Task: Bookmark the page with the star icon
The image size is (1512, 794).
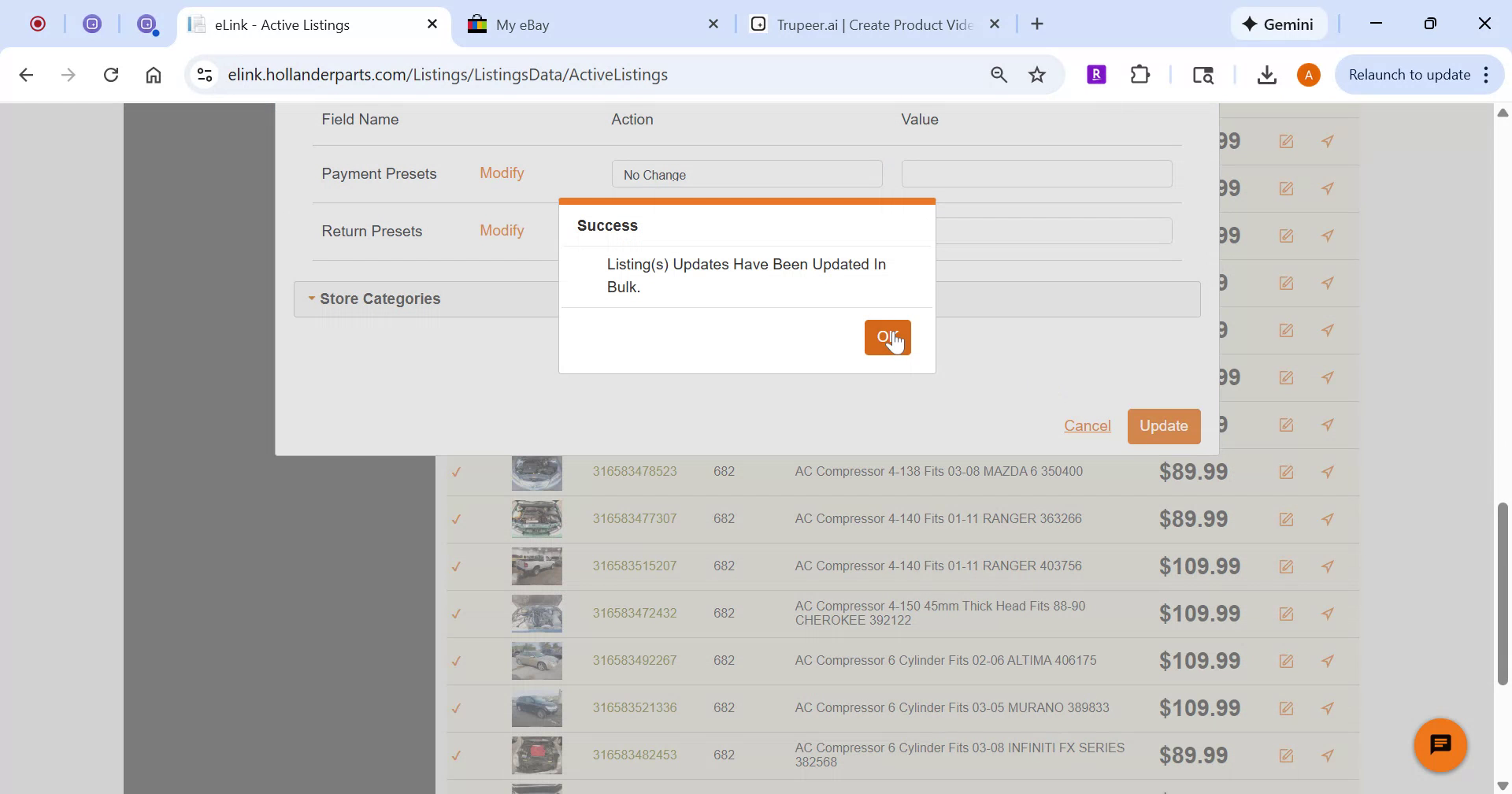Action: click(x=1036, y=74)
